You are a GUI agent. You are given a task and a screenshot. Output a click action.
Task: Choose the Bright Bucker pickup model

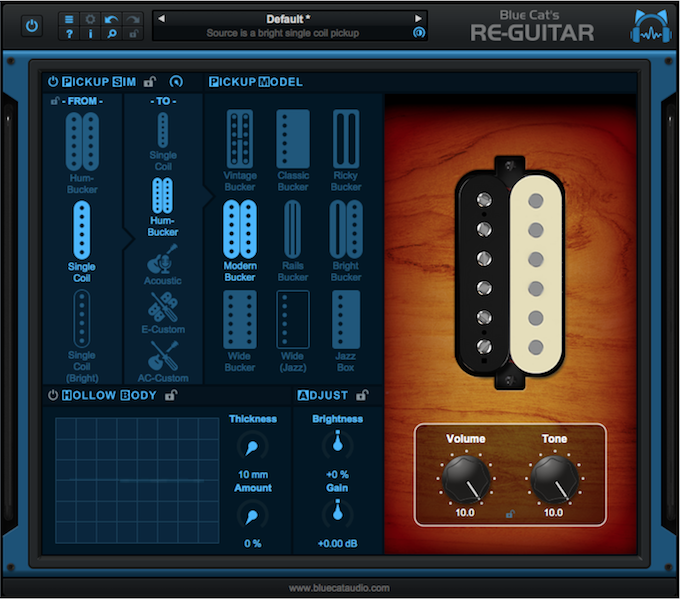tap(346, 241)
